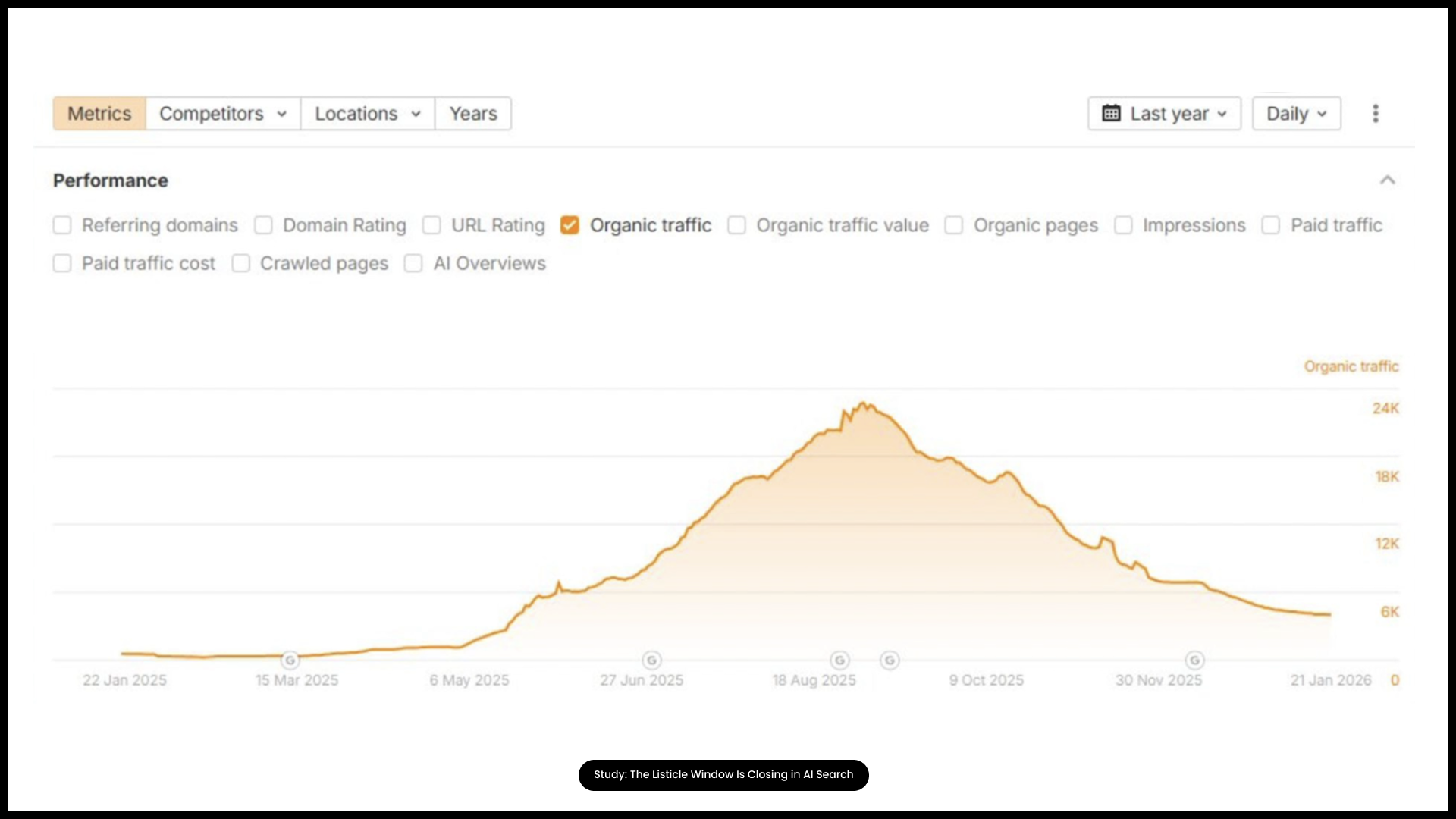Screen dimensions: 1456x819
Task: Click the Google update marker near 30 Nov 2025
Action: pos(1194,660)
